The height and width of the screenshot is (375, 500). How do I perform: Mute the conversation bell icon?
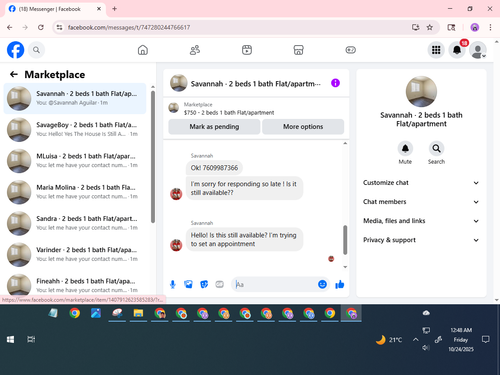(x=405, y=148)
